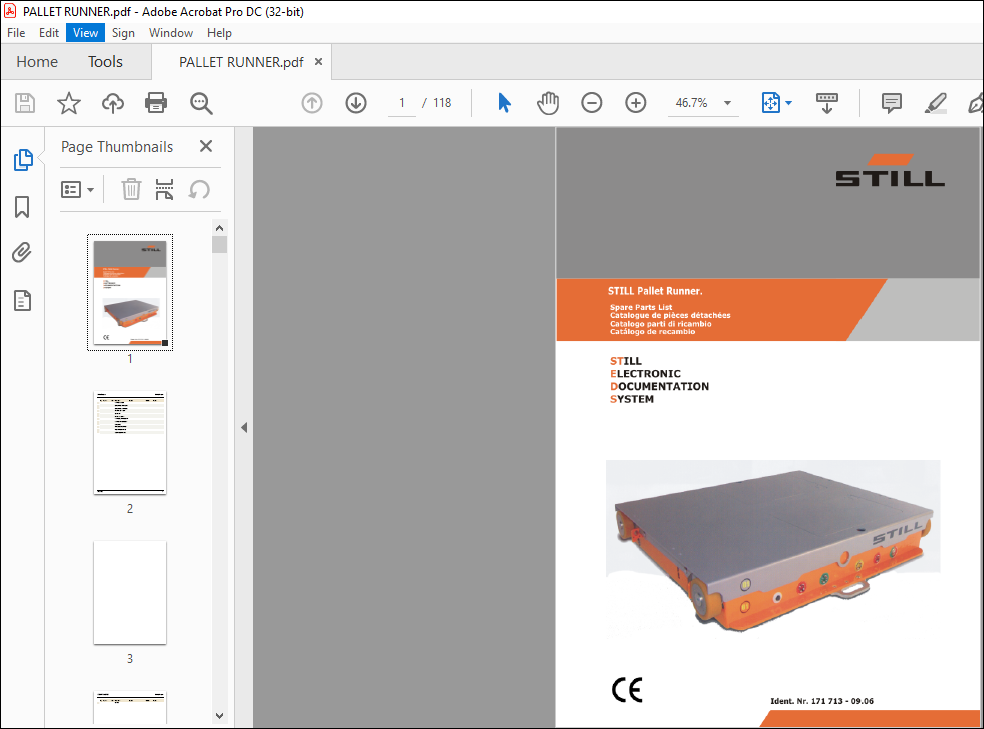Zoom in with the plus circle button

636,103
